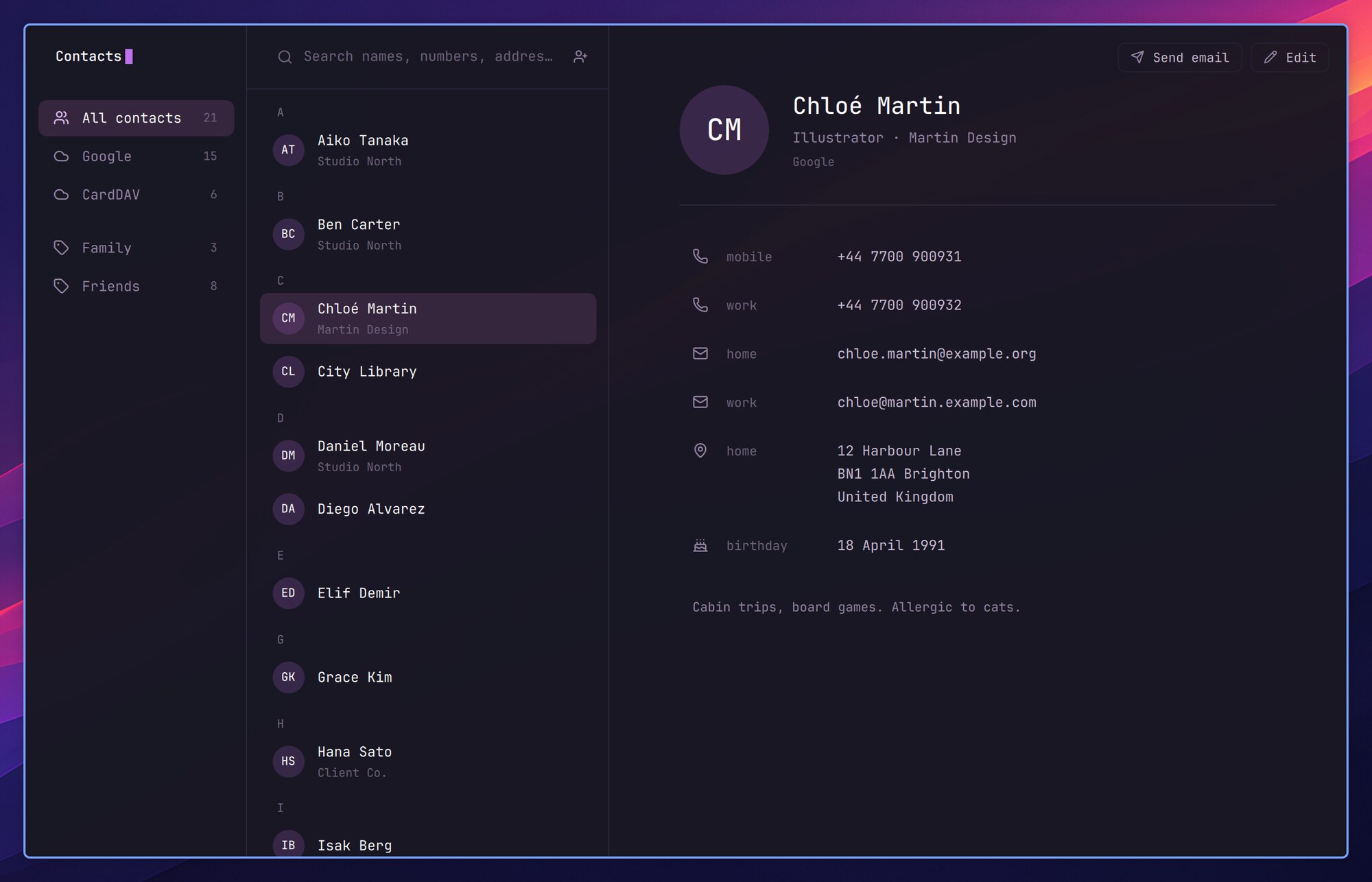The height and width of the screenshot is (882, 1372).
Task: Click the work email envelope icon
Action: click(700, 403)
